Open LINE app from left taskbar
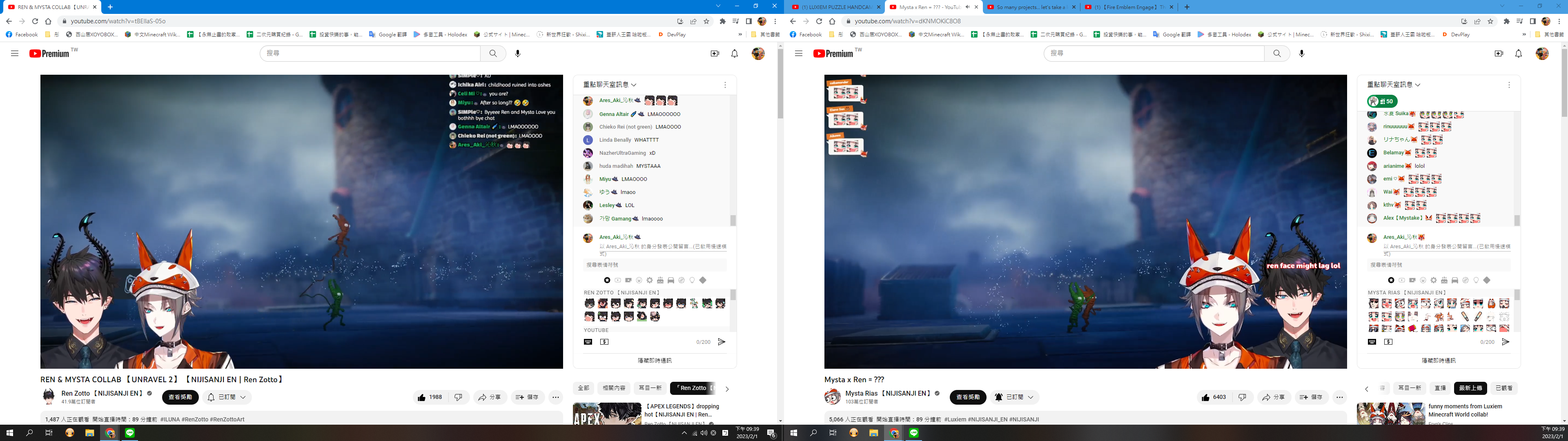 130,432
